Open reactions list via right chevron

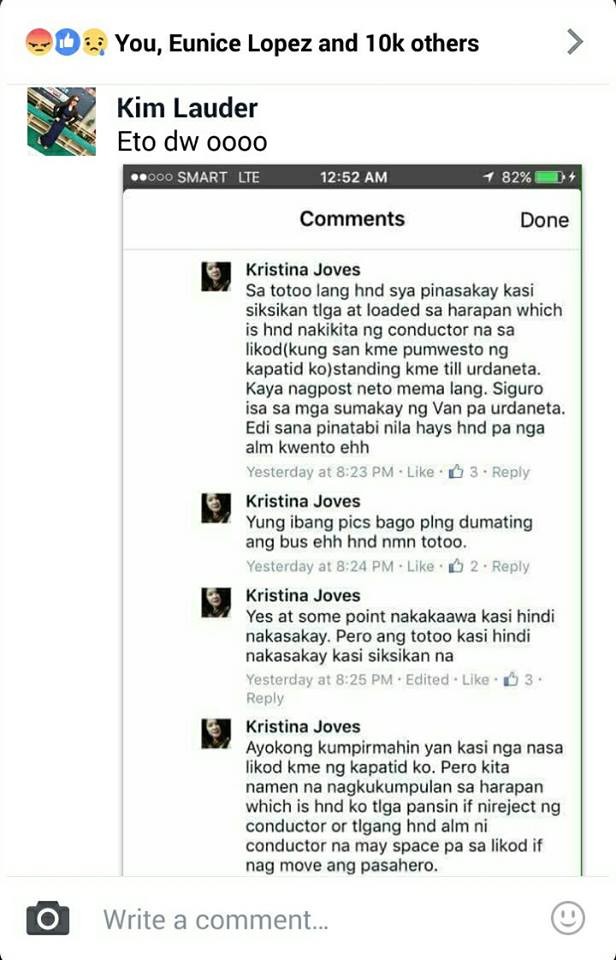[574, 42]
